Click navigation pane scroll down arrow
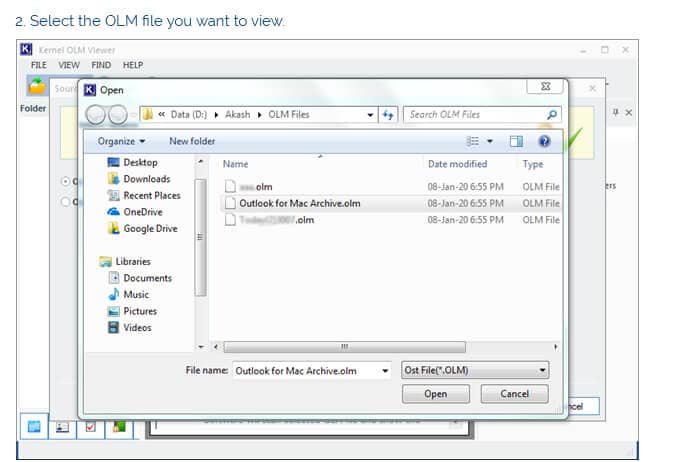Viewport: 698px width, 462px height. click(x=201, y=346)
